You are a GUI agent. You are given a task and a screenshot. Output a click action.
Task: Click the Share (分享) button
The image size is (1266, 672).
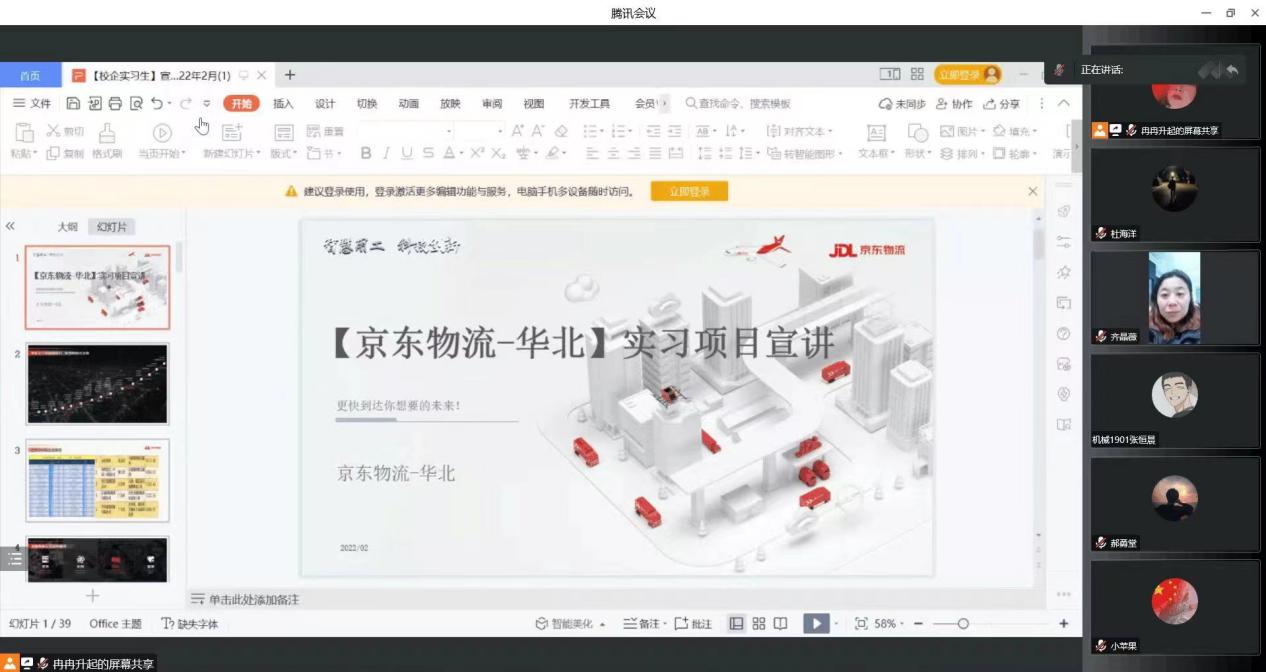coord(1002,104)
